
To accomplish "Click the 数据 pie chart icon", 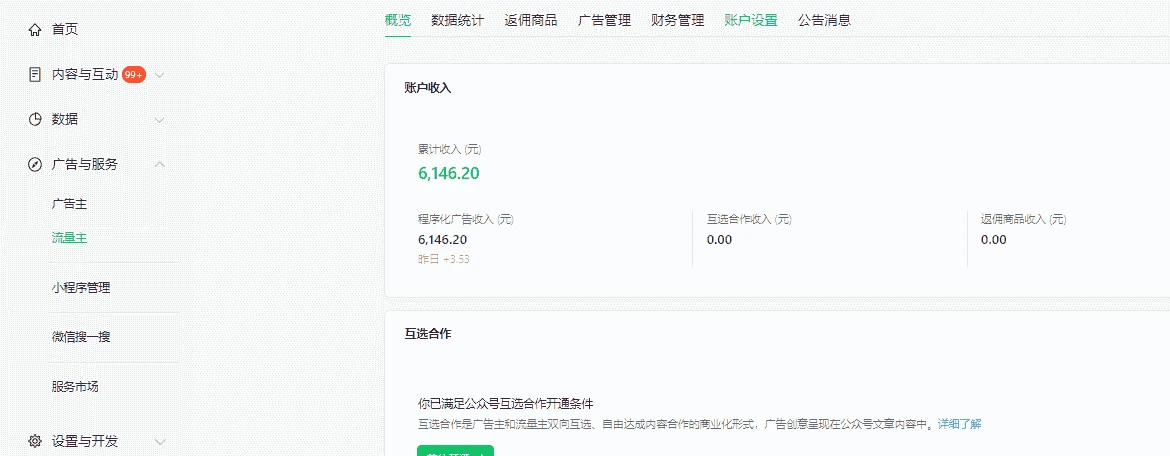I will [35, 119].
